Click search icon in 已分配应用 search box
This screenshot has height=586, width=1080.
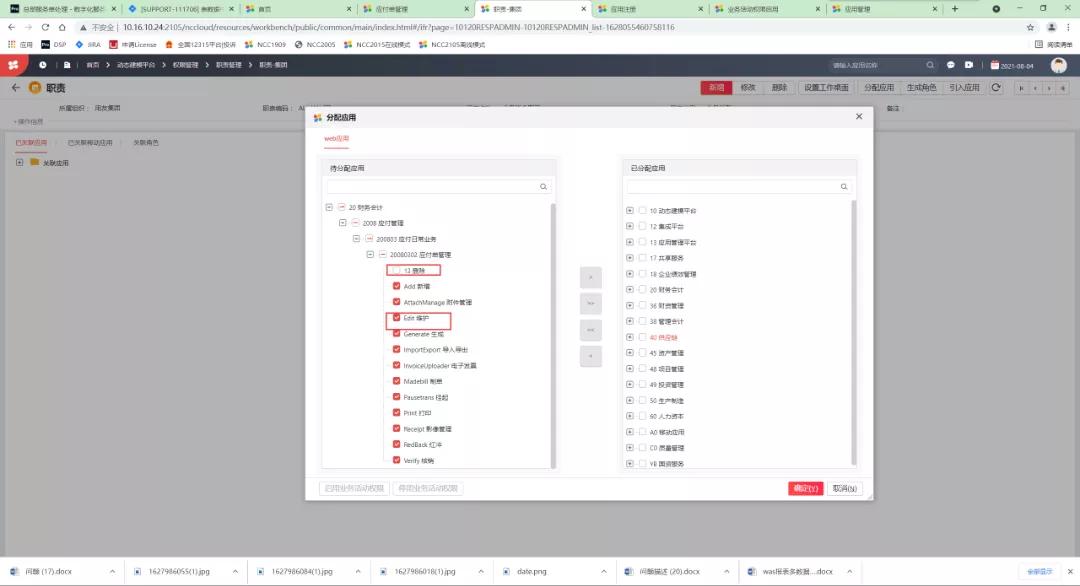point(844,187)
